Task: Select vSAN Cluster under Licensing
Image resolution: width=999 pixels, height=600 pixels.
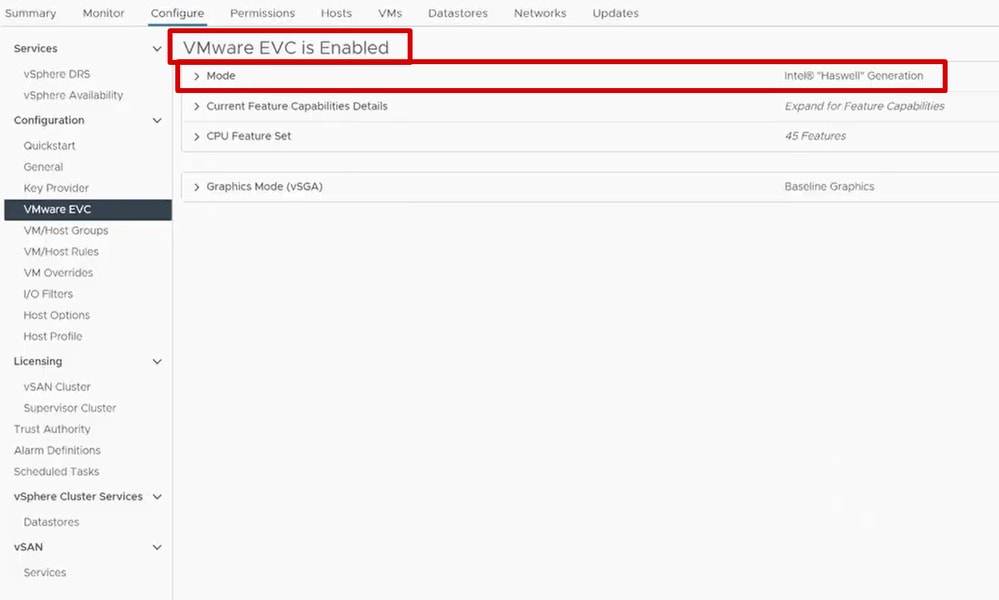Action: pyautogui.click(x=57, y=387)
